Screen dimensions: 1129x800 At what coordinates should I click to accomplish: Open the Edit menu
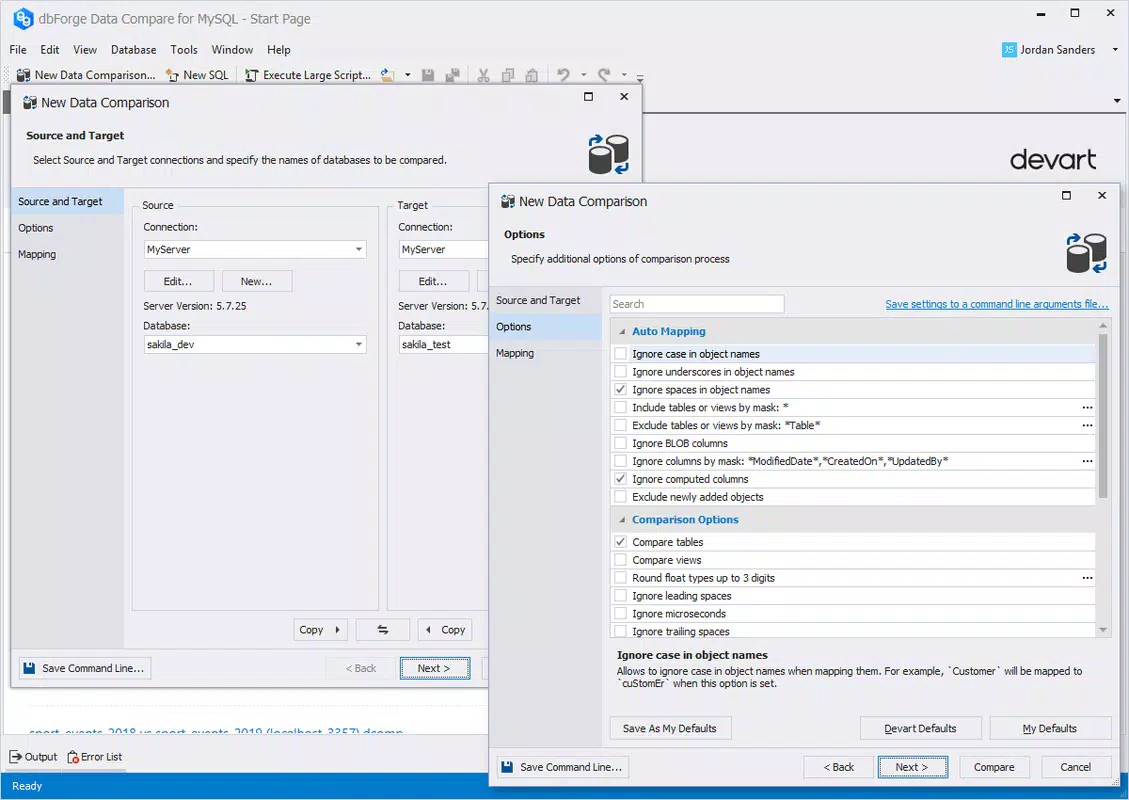(x=50, y=50)
